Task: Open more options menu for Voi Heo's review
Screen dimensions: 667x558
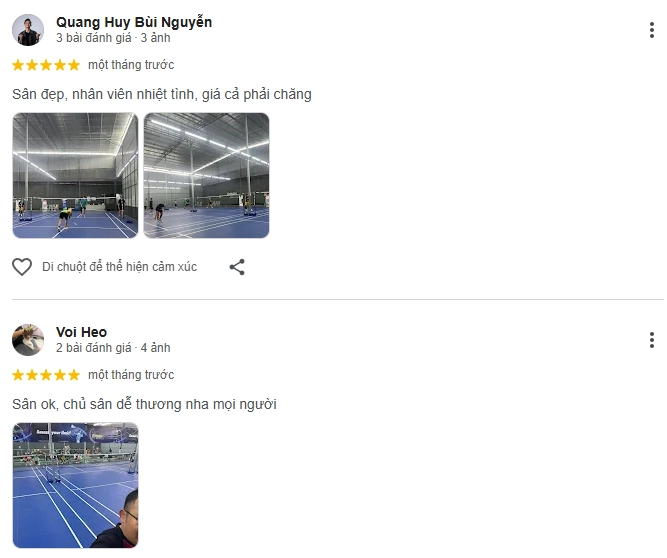Action: [x=652, y=340]
